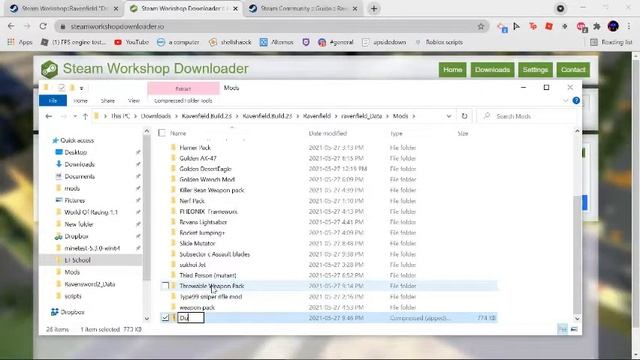Select the Golden AK-47 folder
This screenshot has height=360, width=640.
(198, 158)
